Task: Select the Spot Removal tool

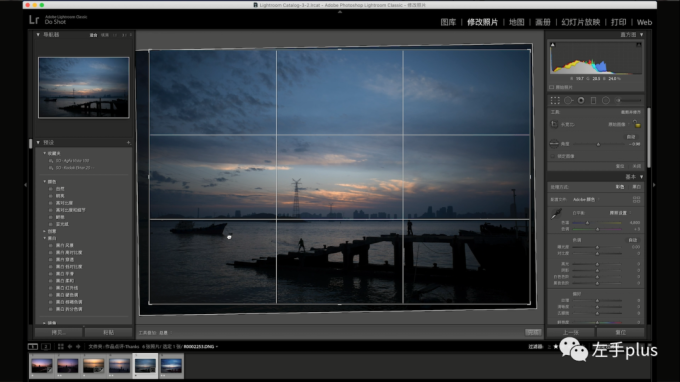Action: [568, 101]
